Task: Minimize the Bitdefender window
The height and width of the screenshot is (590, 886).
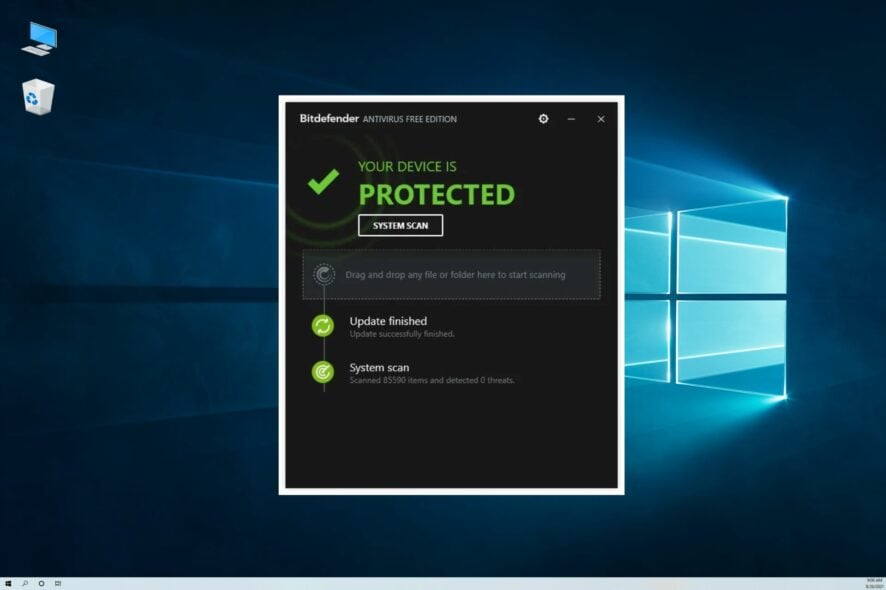Action: 571,119
